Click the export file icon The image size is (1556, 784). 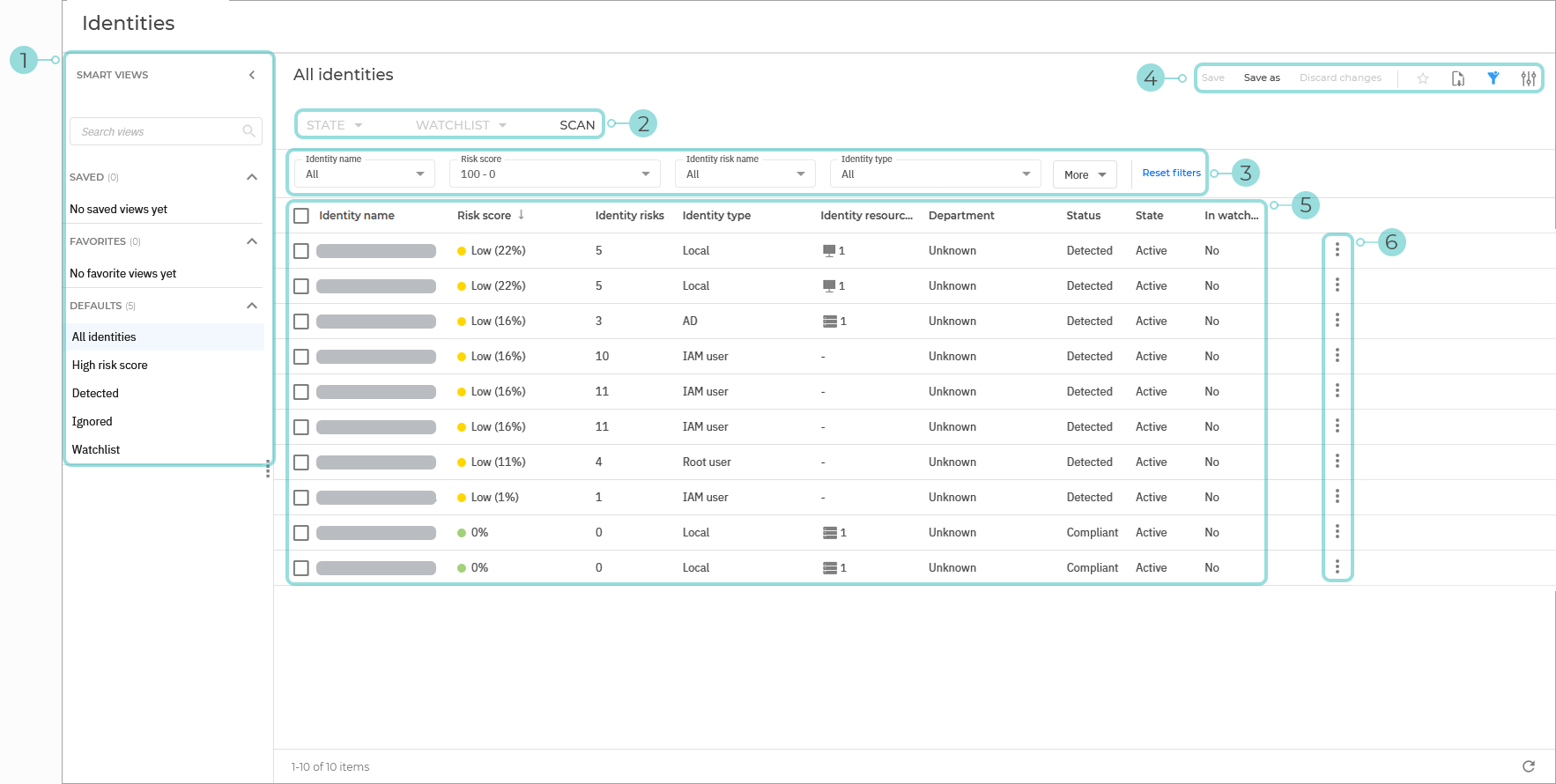[1458, 78]
